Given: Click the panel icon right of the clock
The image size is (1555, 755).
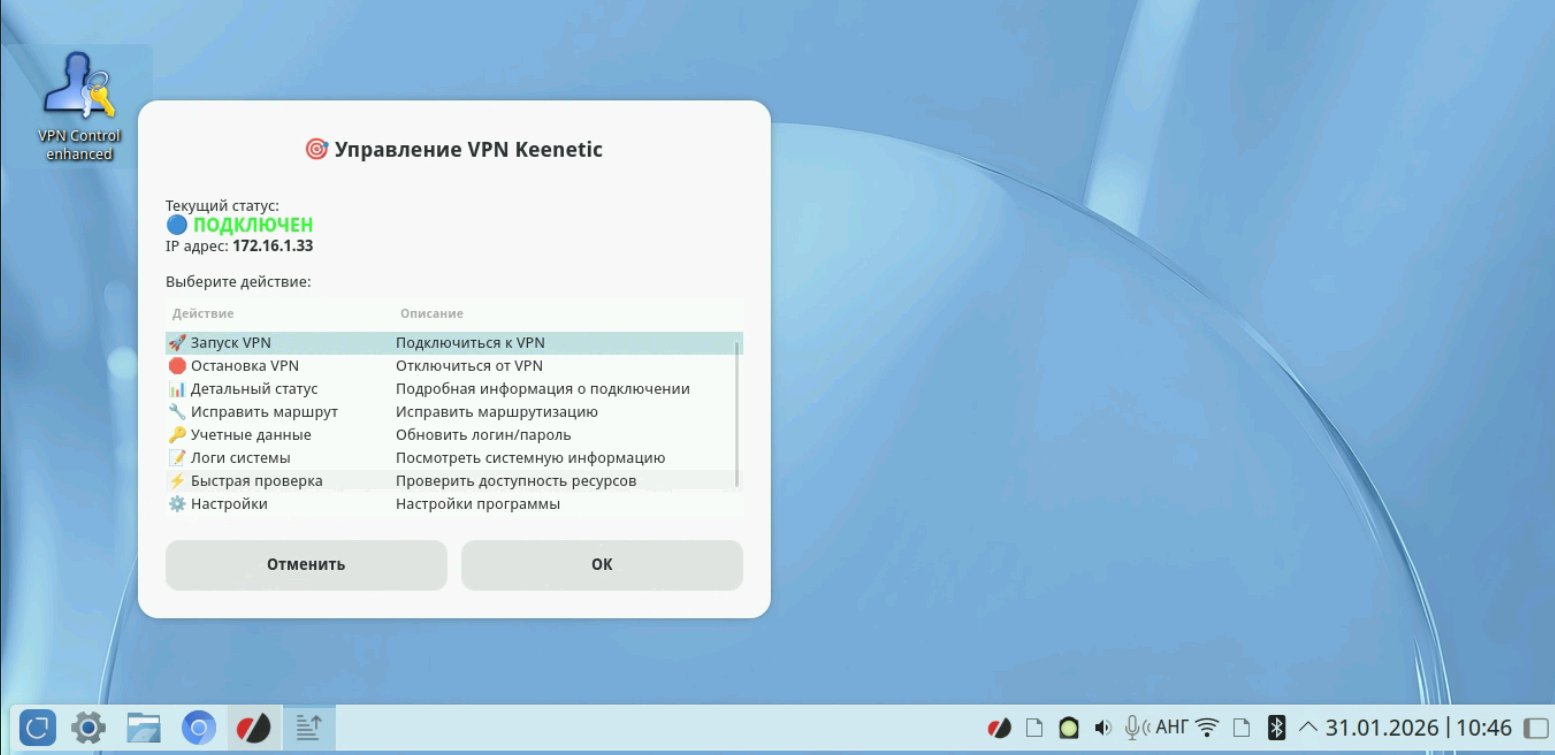Looking at the screenshot, I should click(1535, 728).
